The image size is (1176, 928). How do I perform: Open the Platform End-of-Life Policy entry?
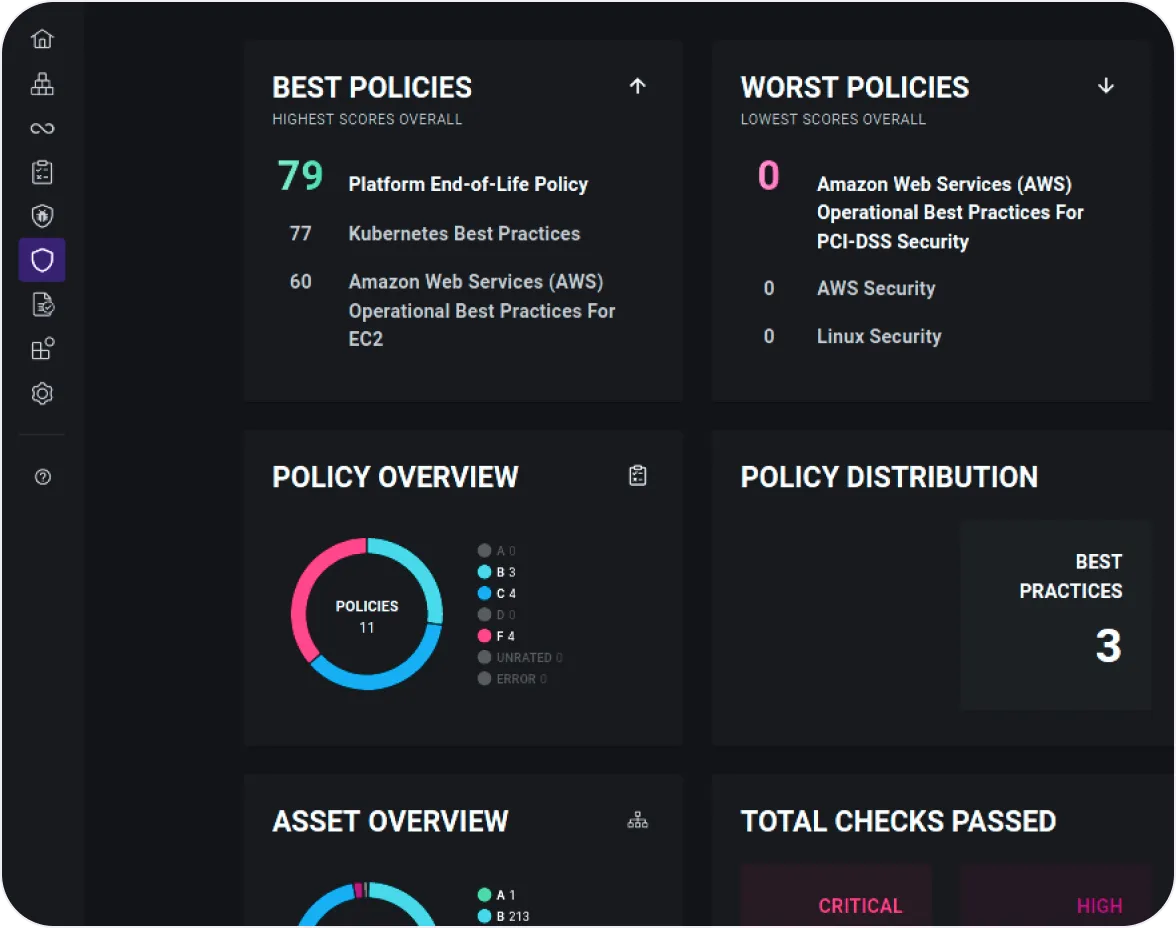[468, 184]
